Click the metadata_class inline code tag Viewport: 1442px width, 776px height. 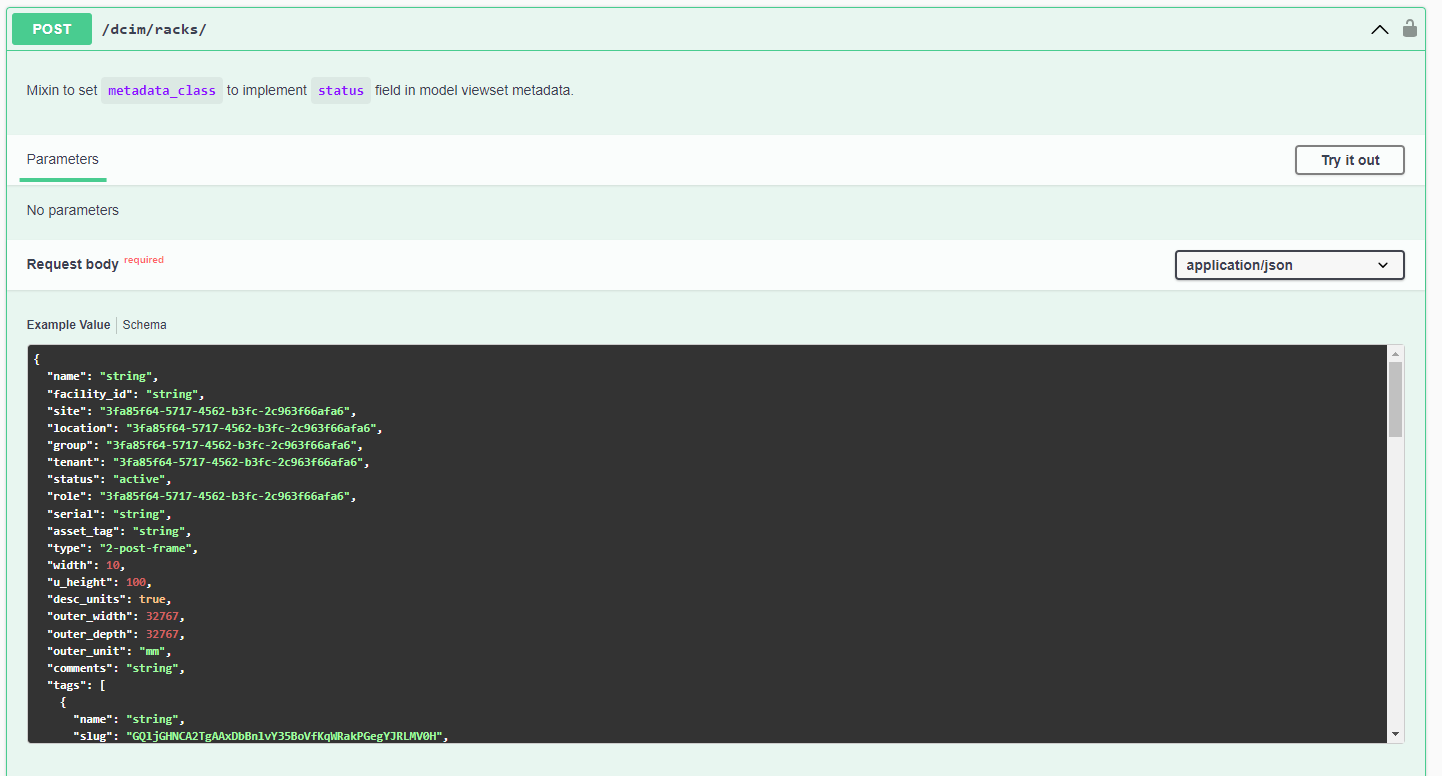click(162, 91)
